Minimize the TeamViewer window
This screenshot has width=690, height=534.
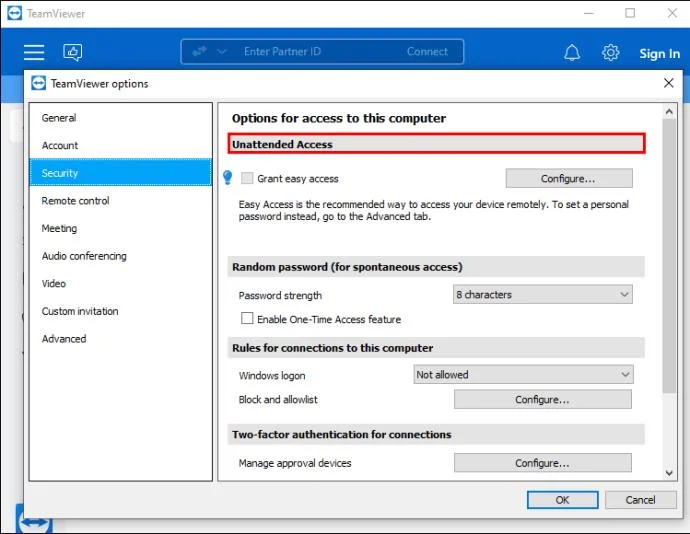tap(589, 13)
